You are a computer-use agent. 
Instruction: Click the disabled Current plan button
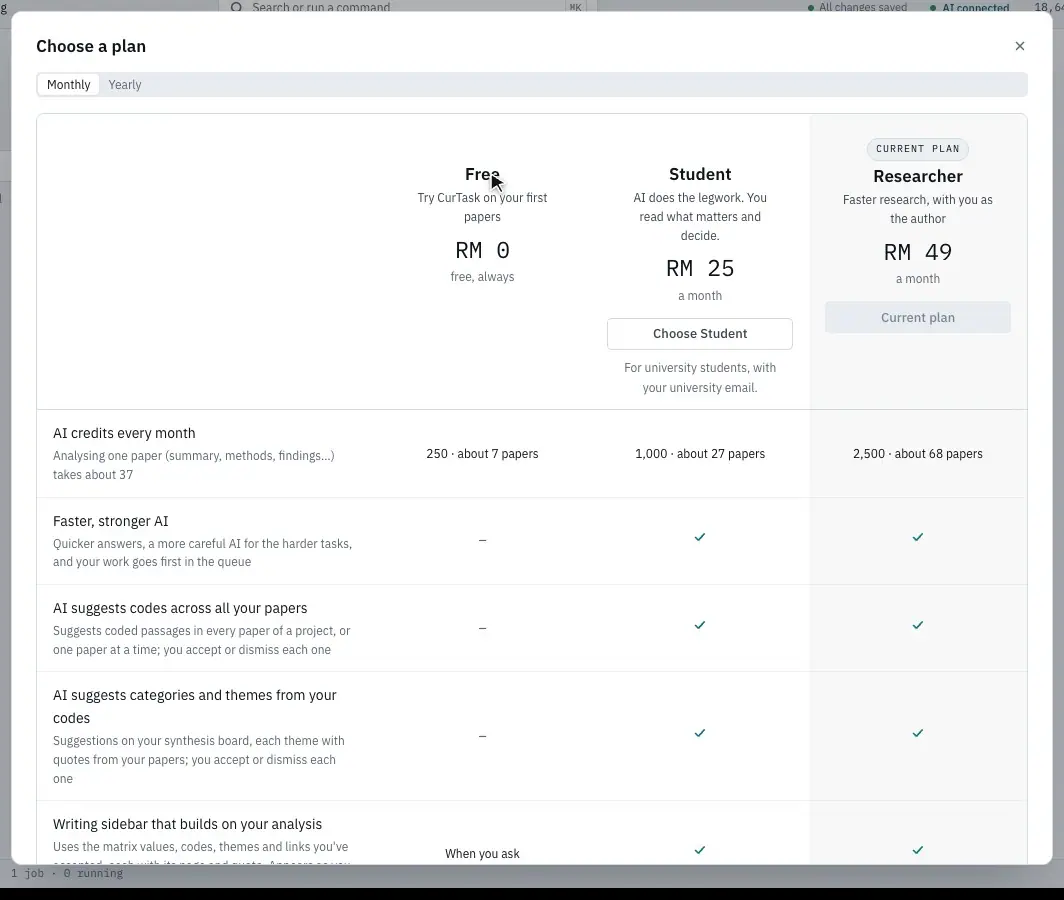[917, 318]
